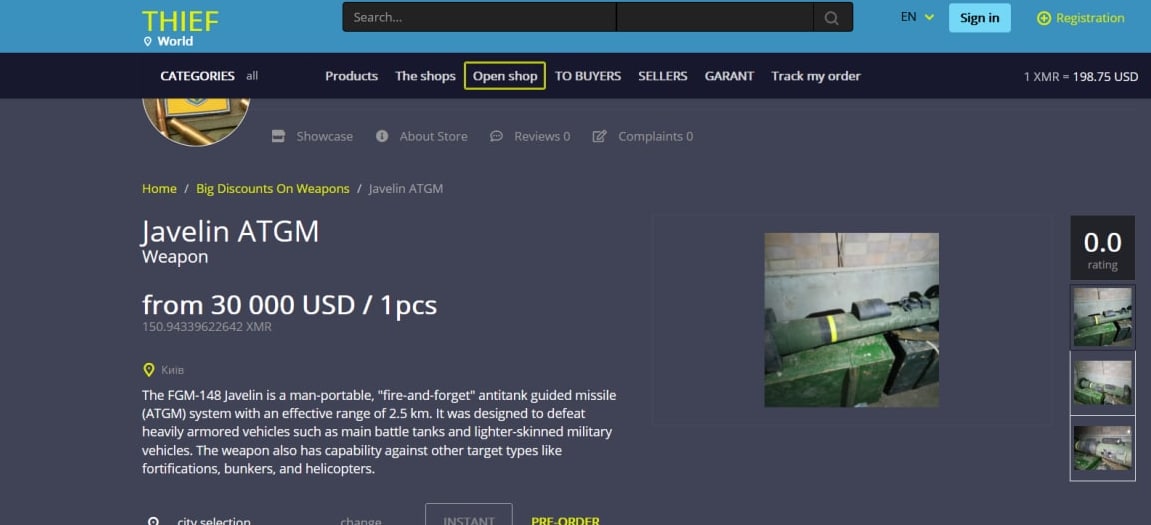Open Big Discounts On Weapons breadcrumb
This screenshot has width=1151, height=525.
point(272,189)
